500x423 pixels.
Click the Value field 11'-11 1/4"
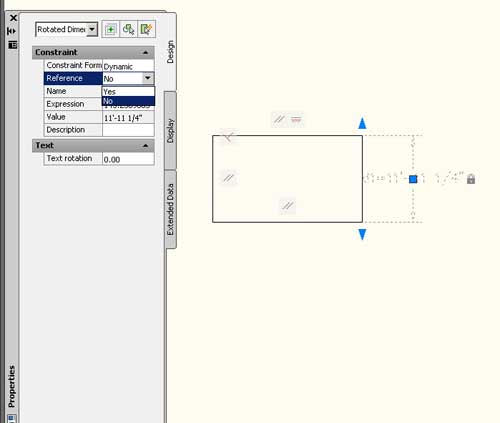(128, 117)
